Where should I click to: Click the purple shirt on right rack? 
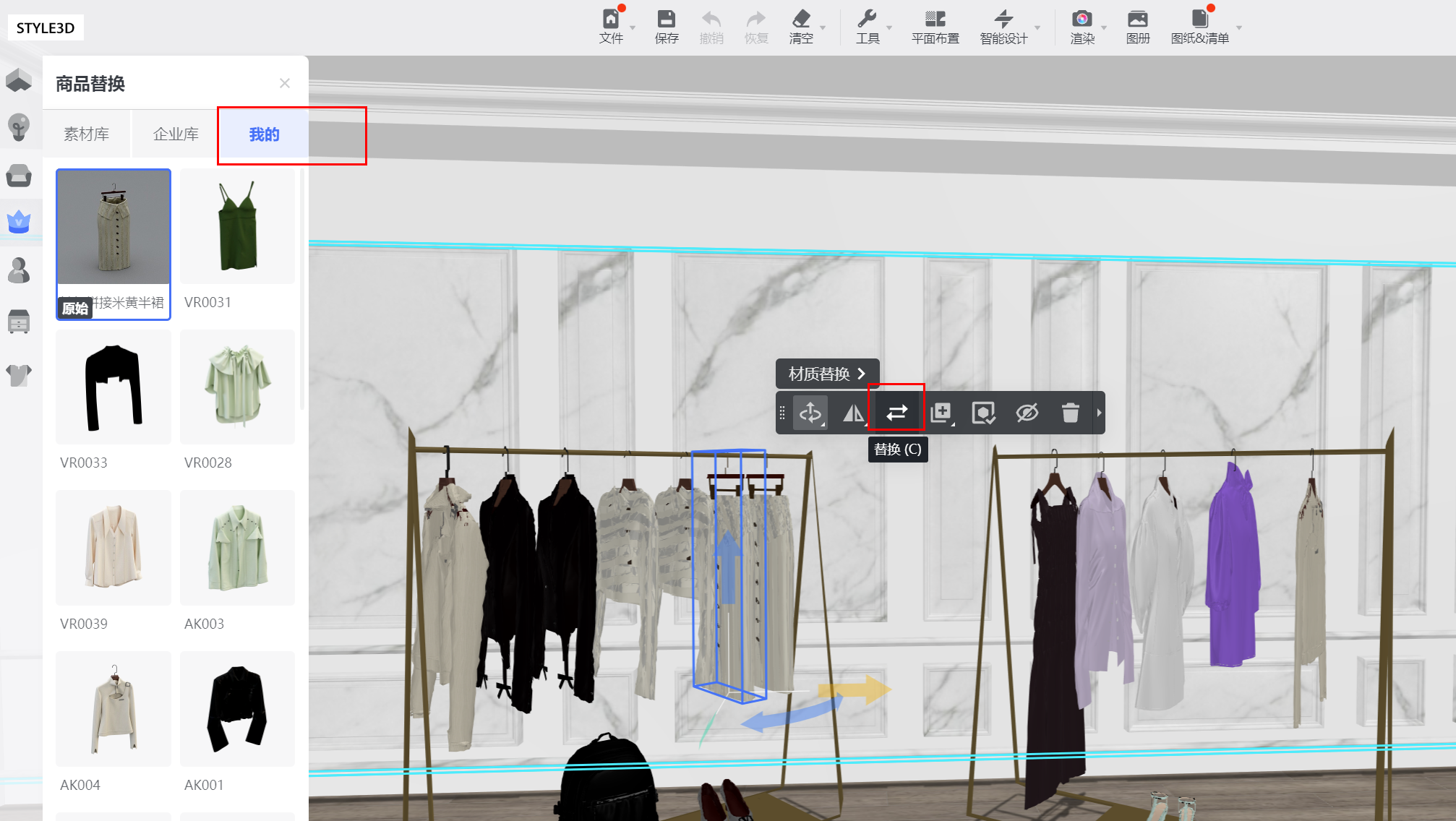[x=1233, y=566]
